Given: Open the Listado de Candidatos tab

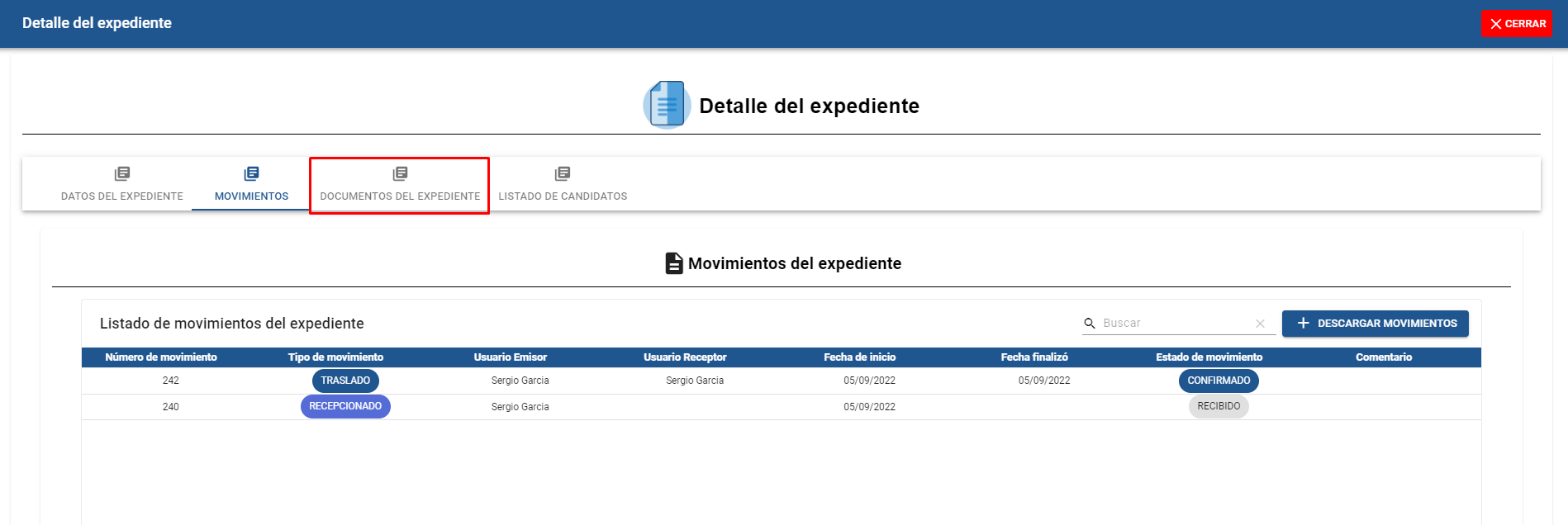Looking at the screenshot, I should click(563, 196).
